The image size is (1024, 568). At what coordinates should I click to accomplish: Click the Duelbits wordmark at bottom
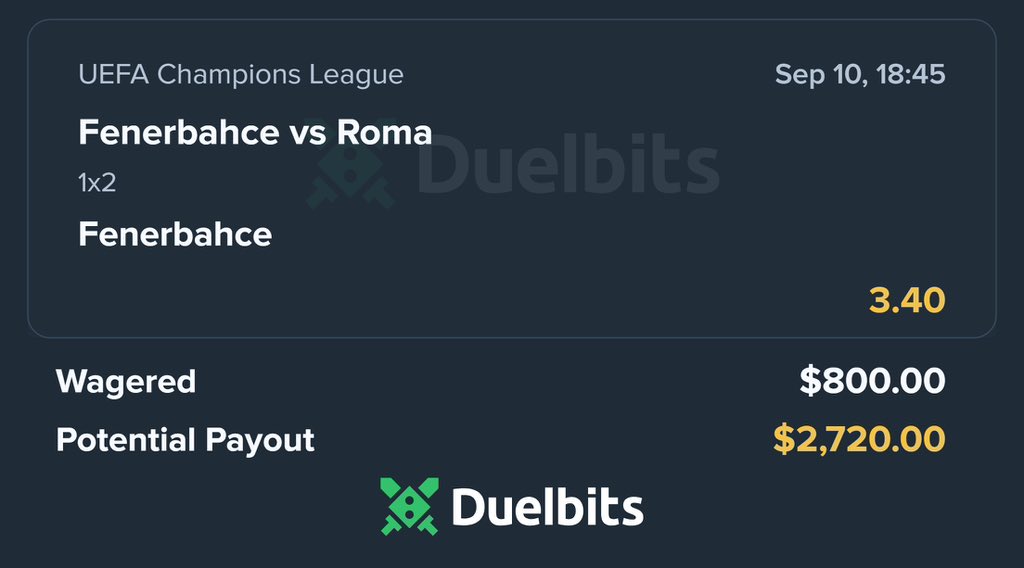pos(547,507)
